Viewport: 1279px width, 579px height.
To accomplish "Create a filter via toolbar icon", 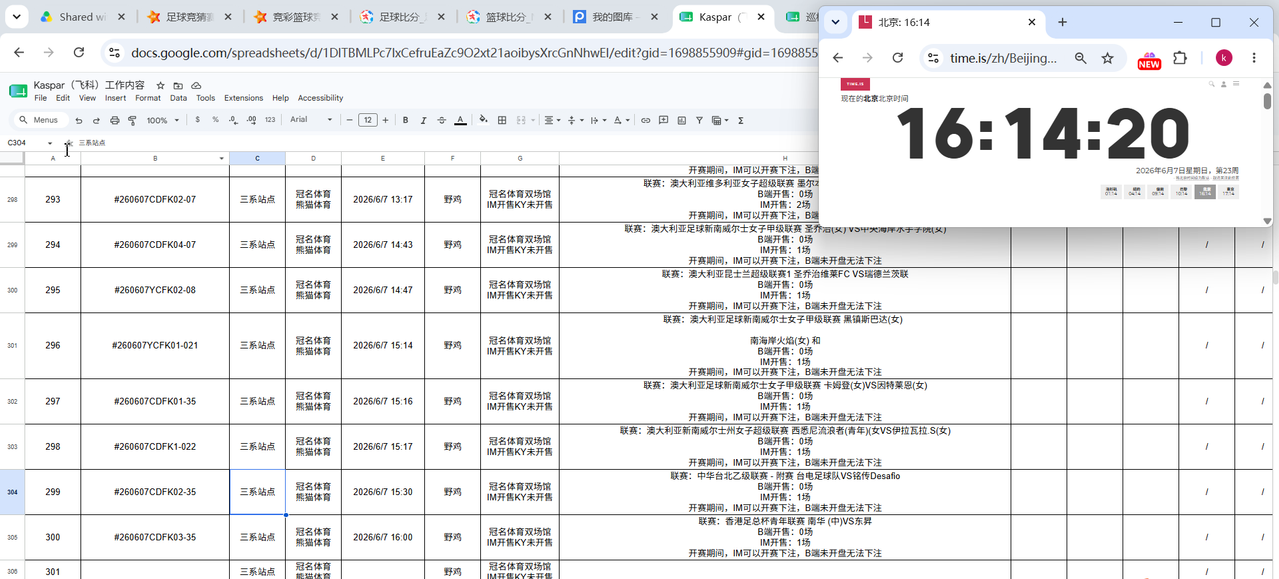I will 700,120.
